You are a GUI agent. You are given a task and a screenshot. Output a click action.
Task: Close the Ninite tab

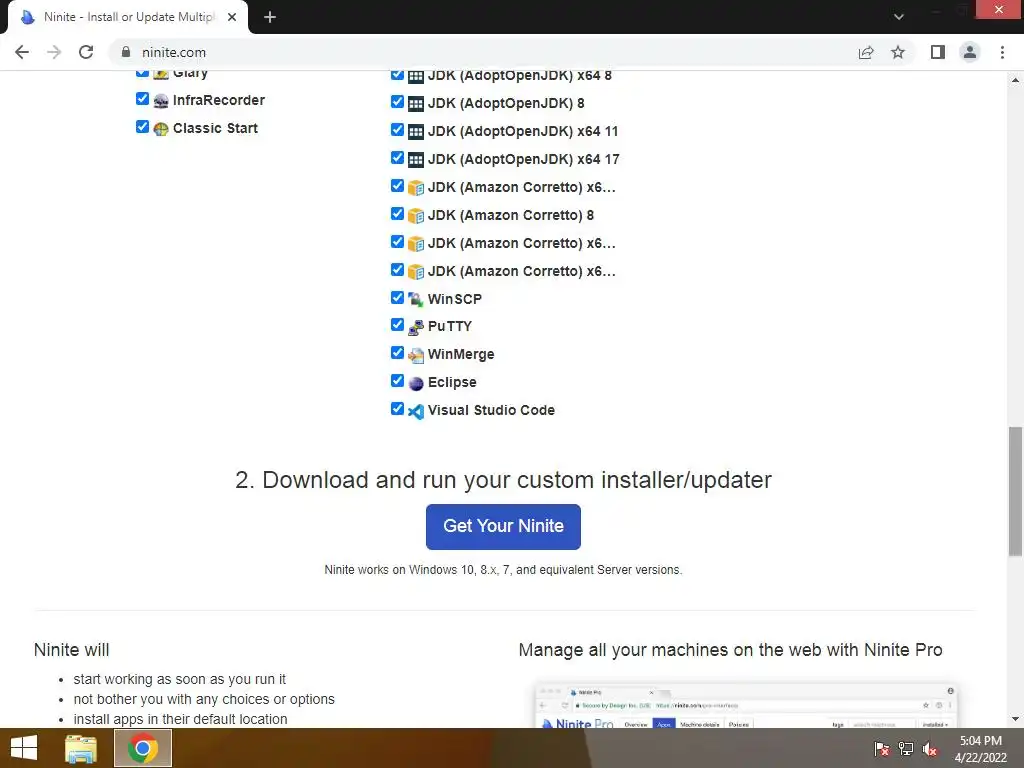tap(232, 18)
